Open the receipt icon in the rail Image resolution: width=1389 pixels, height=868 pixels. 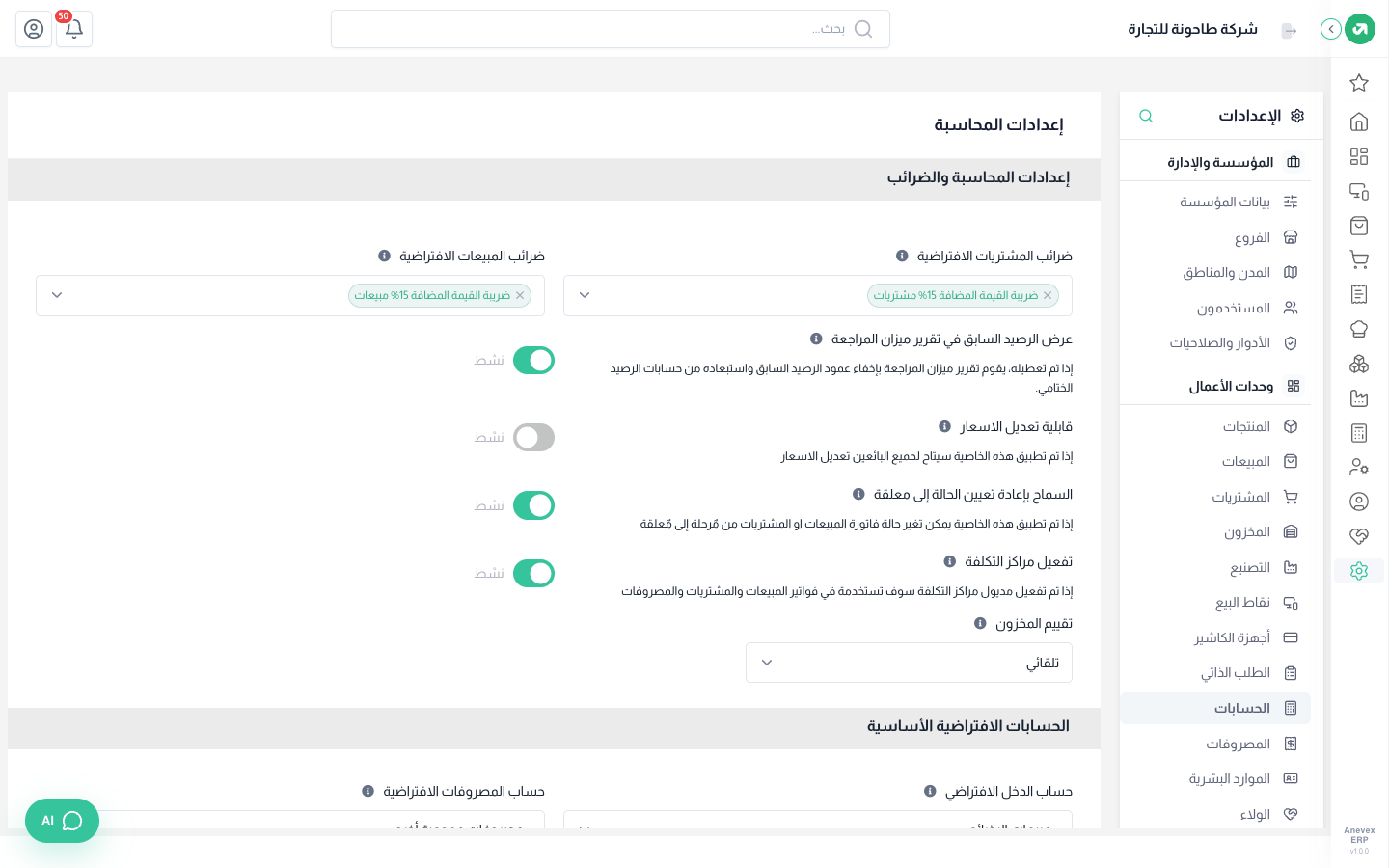1359,294
